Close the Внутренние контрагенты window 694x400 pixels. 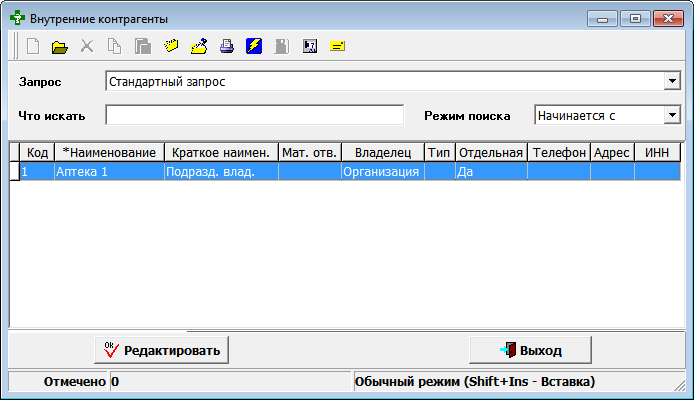[x=668, y=19]
